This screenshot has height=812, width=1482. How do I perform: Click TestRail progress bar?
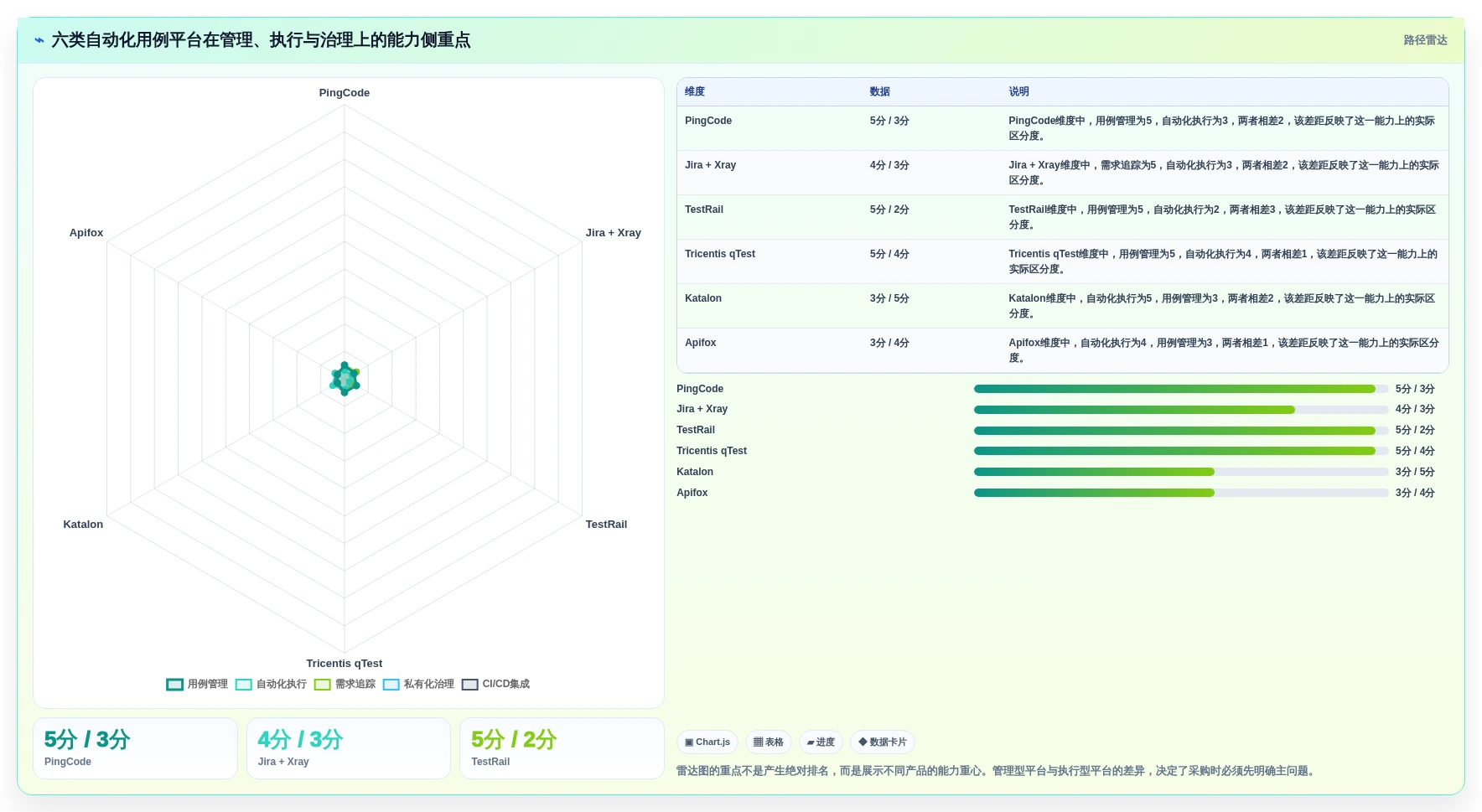tap(1181, 431)
